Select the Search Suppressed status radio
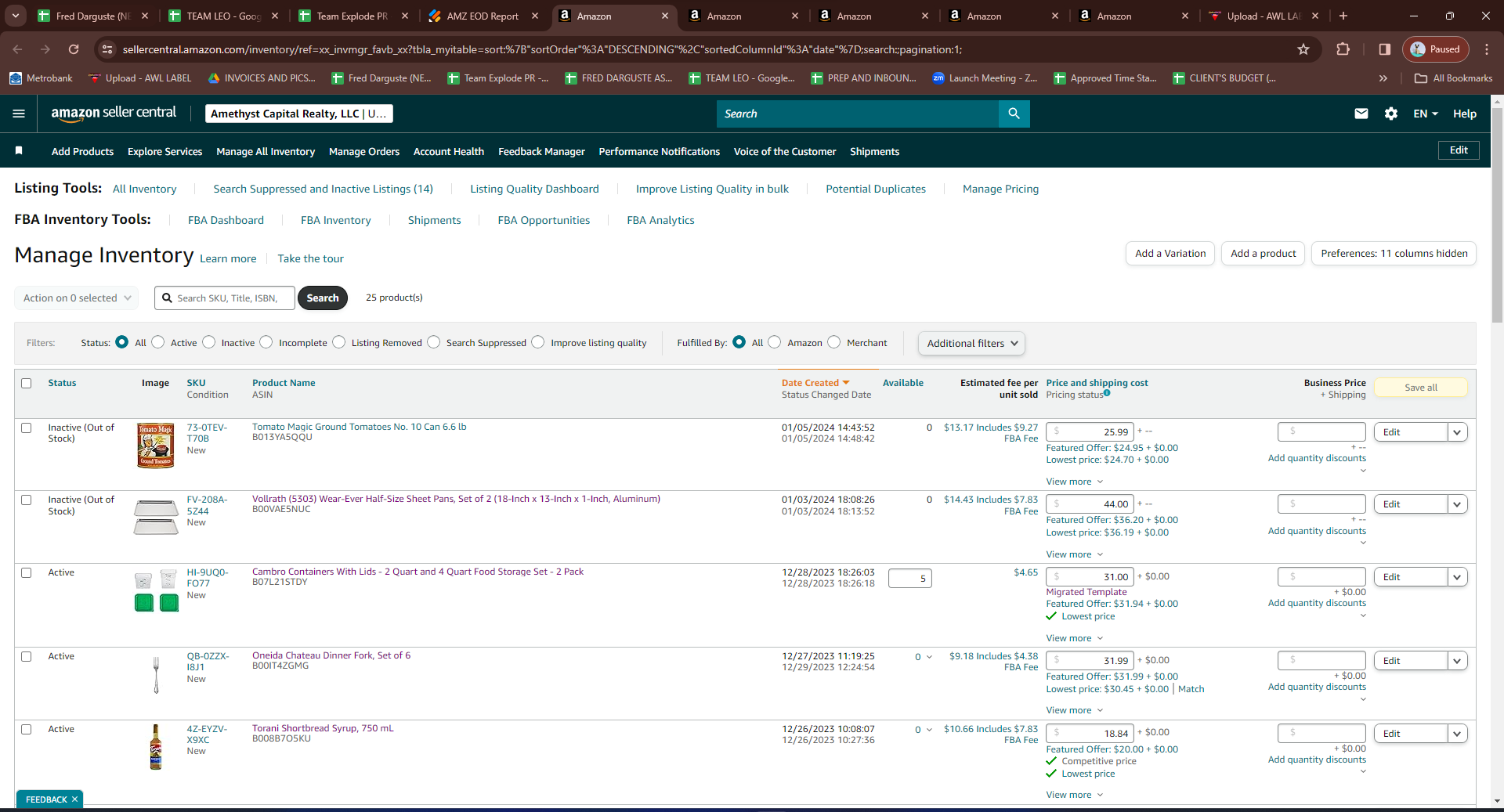Viewport: 1504px width, 812px height. pos(434,342)
